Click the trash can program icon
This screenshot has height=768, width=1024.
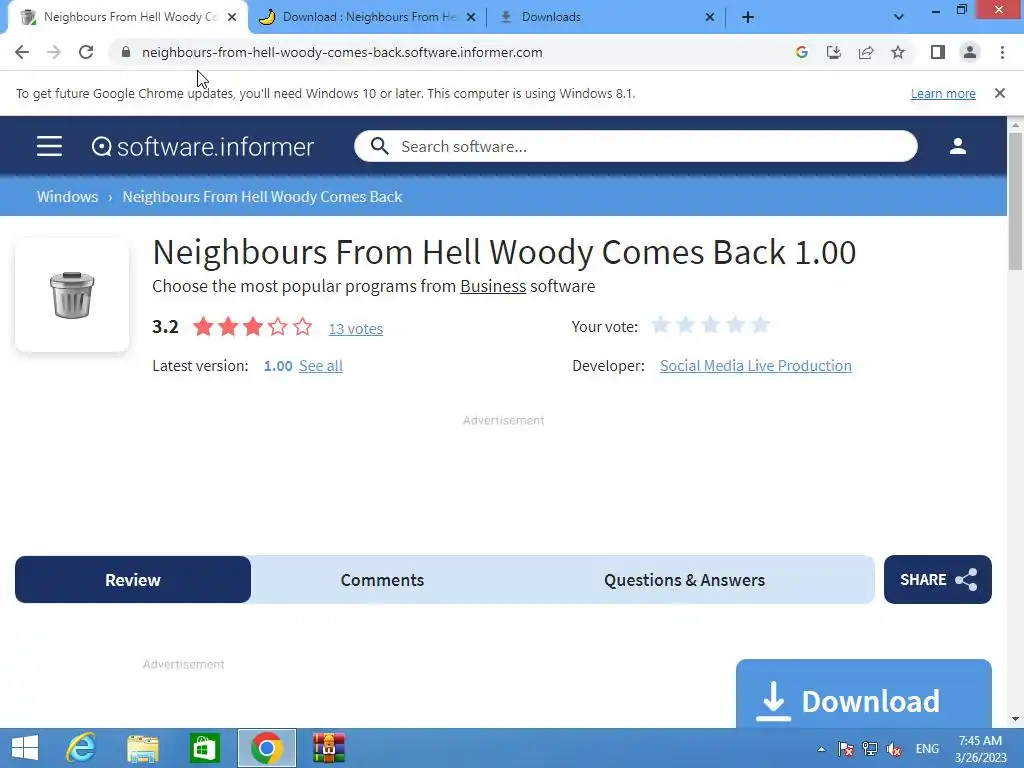pyautogui.click(x=72, y=295)
